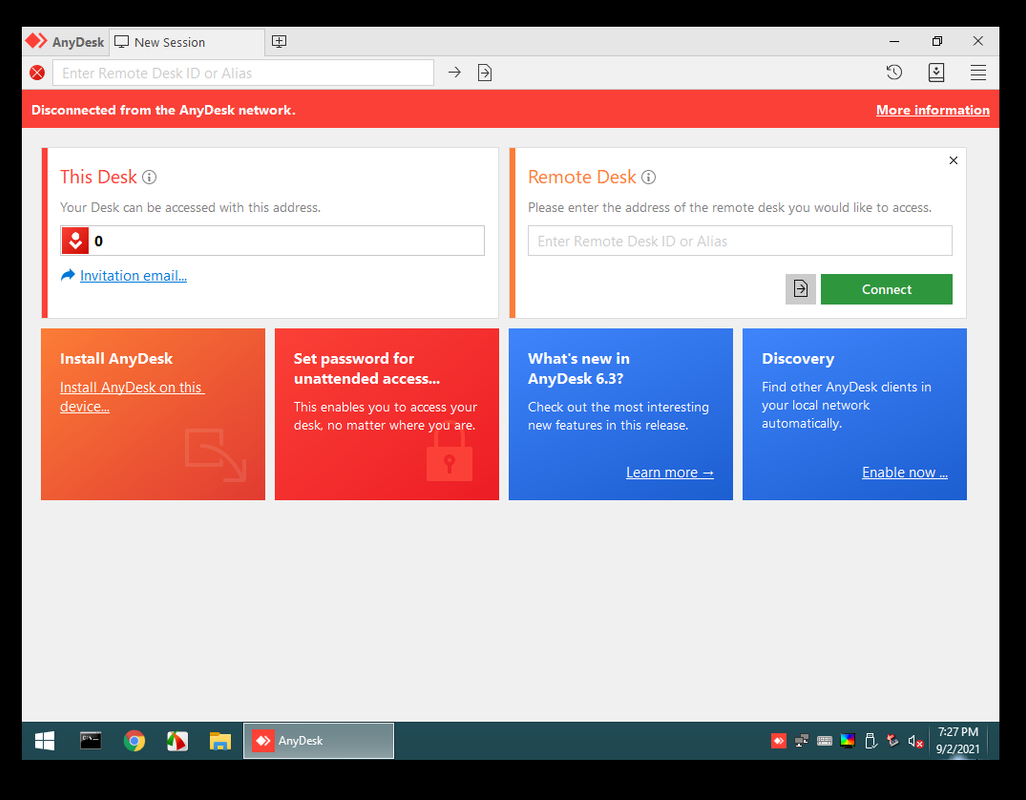The height and width of the screenshot is (800, 1026).
Task: Click the red pen-like icon in the system tray
Action: click(x=893, y=741)
